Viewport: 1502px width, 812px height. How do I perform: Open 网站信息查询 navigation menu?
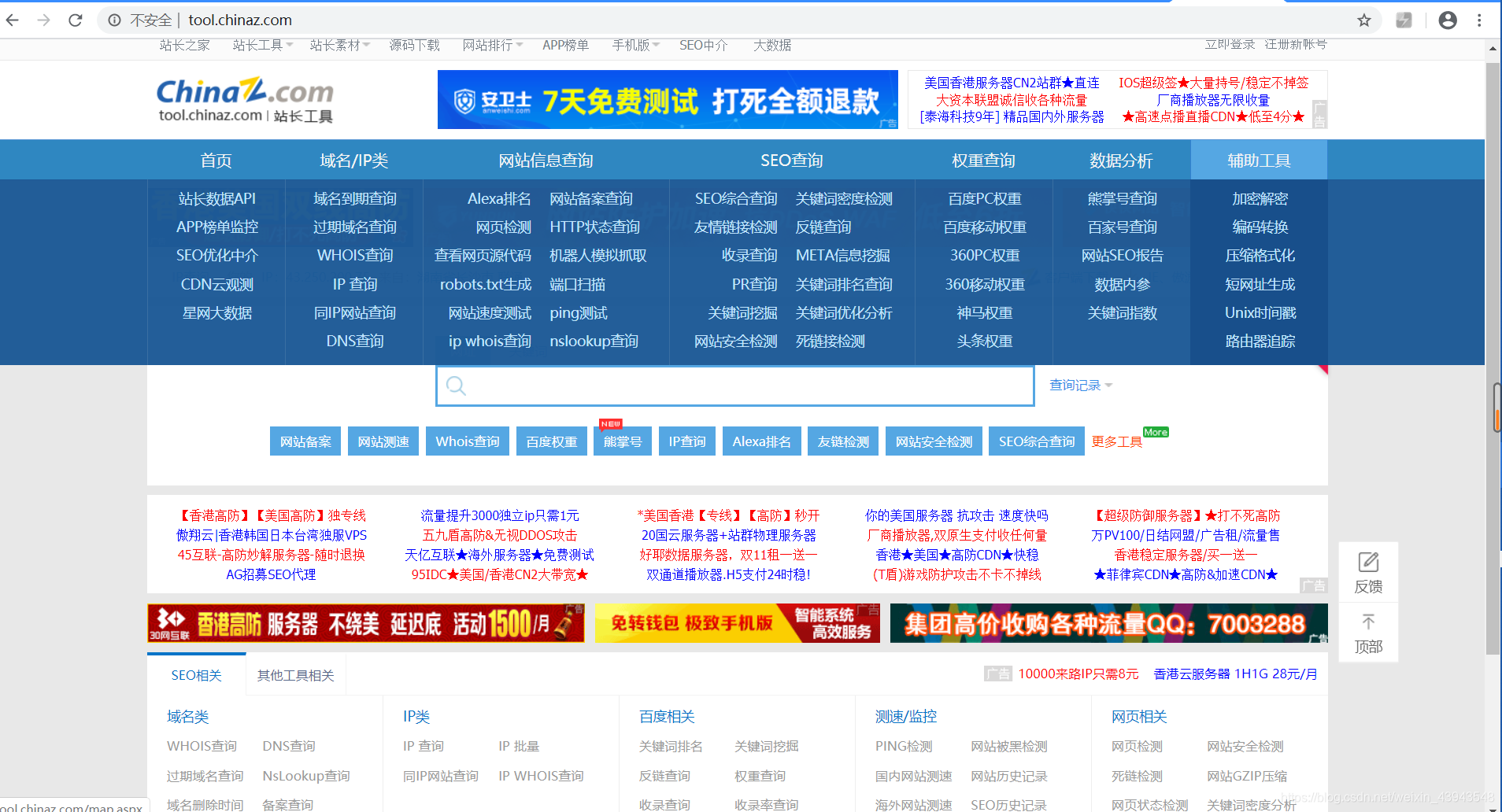point(546,161)
